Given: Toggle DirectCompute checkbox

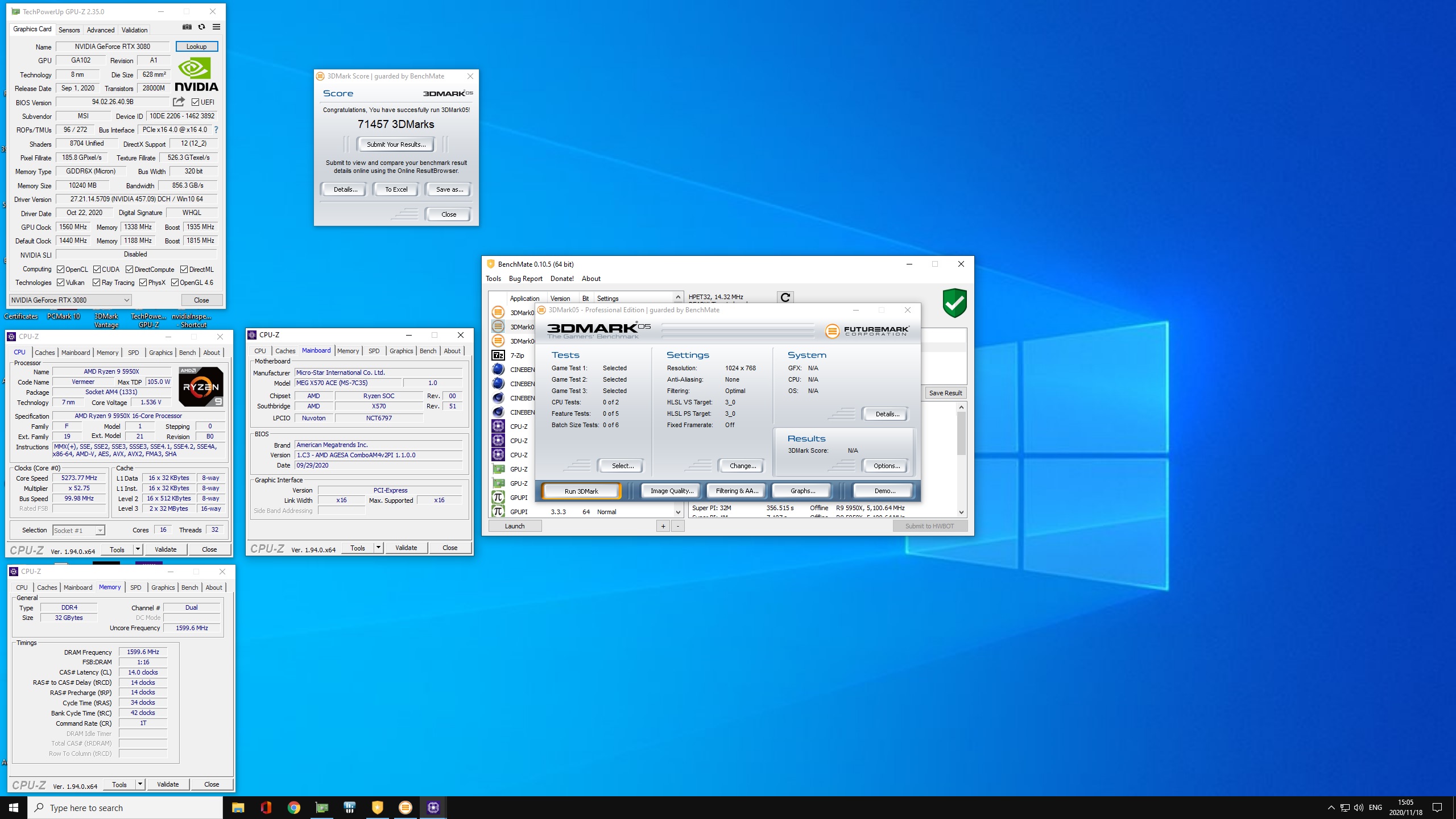Looking at the screenshot, I should [x=130, y=270].
